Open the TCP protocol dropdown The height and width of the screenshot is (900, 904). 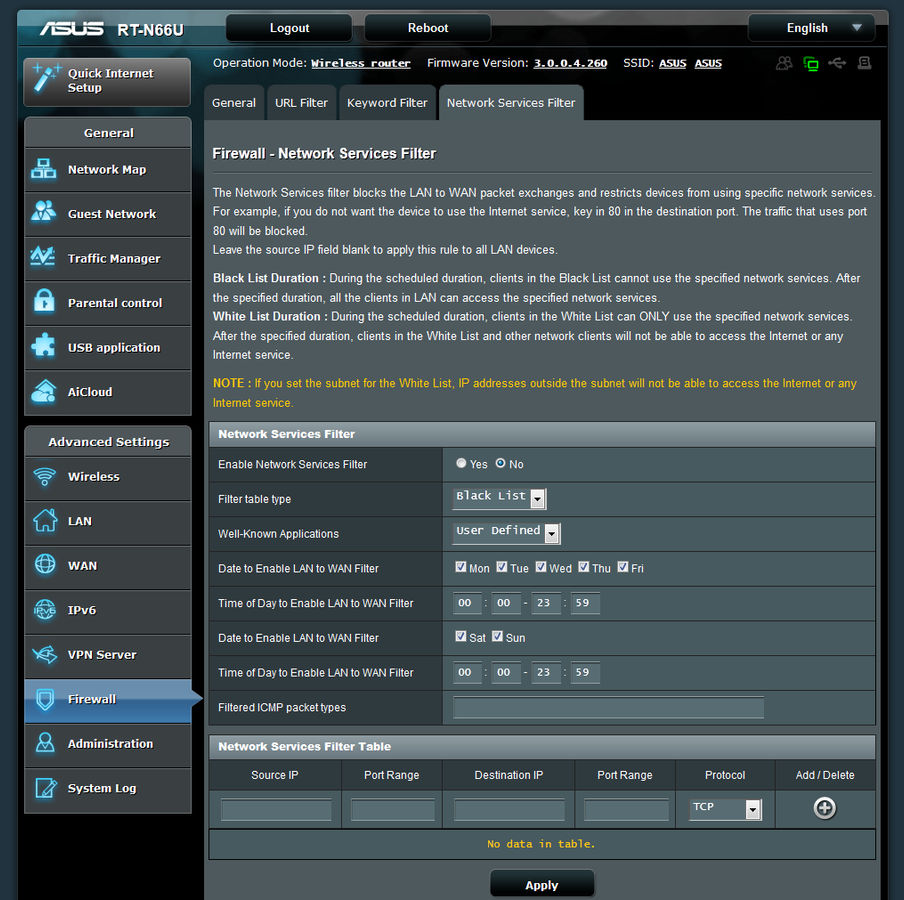click(x=725, y=808)
